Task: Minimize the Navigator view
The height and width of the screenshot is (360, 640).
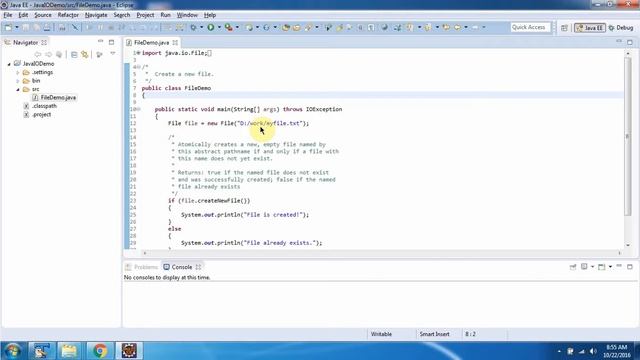Action: (x=101, y=42)
